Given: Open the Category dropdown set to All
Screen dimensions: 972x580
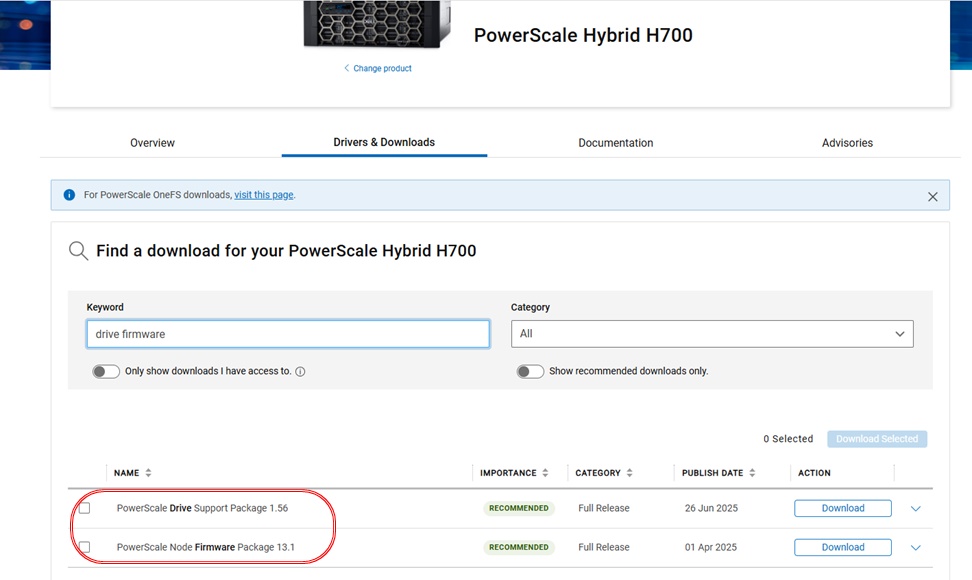Looking at the screenshot, I should tap(712, 334).
